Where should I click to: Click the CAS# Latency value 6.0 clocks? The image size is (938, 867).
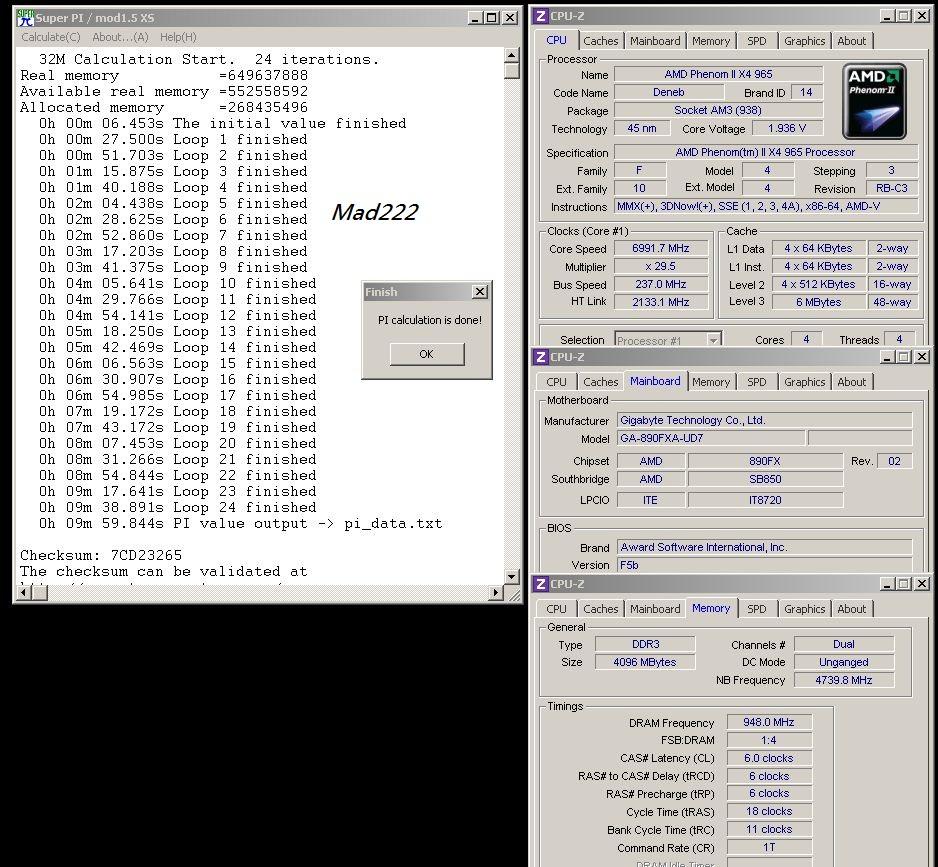coord(769,758)
